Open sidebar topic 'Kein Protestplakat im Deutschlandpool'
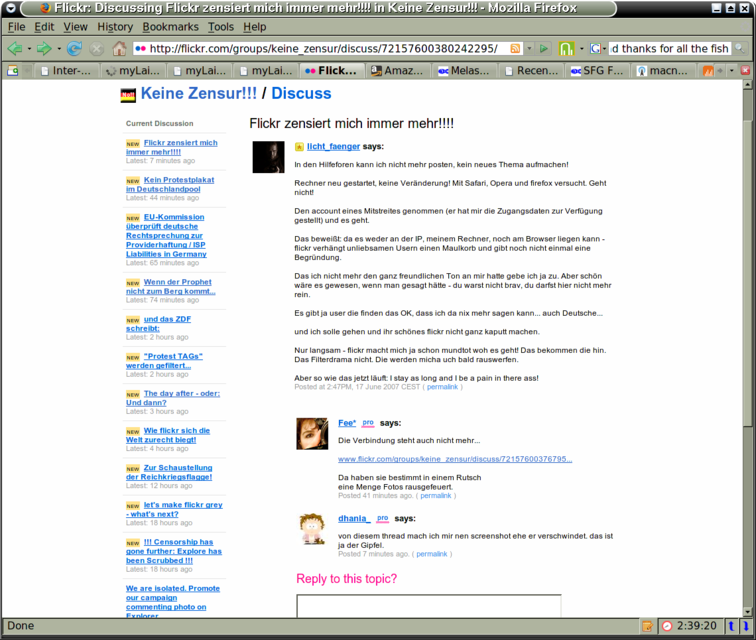The width and height of the screenshot is (756, 640). pyautogui.click(x=170, y=184)
